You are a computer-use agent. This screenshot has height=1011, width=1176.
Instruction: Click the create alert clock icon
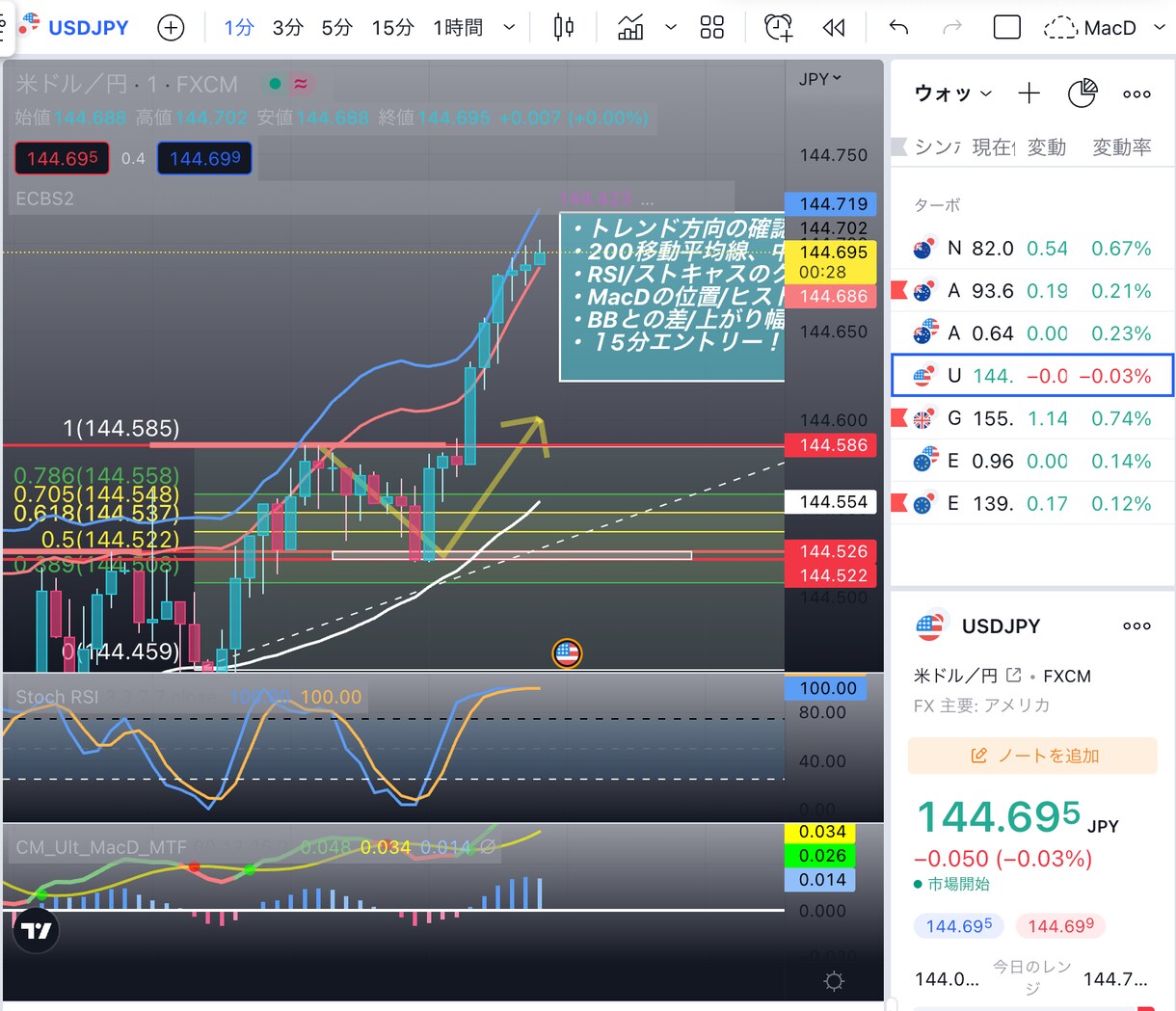tap(778, 27)
